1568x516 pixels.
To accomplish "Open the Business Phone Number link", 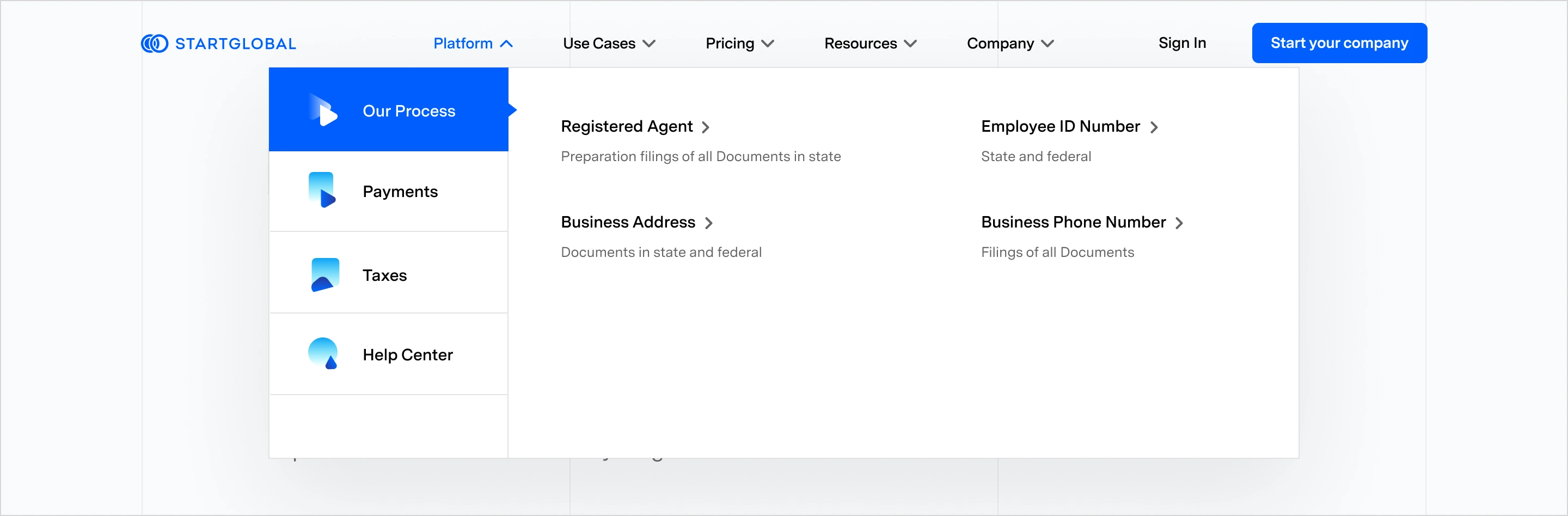I will tap(1073, 222).
